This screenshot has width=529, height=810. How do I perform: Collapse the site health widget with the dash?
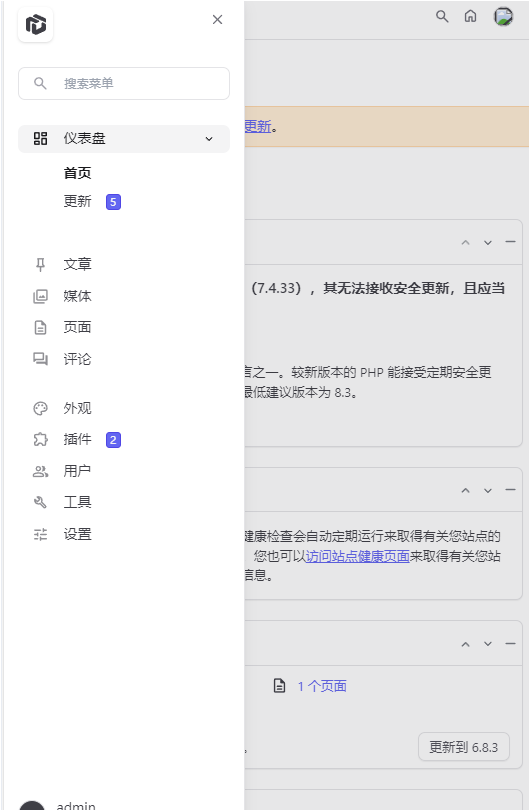tap(510, 490)
